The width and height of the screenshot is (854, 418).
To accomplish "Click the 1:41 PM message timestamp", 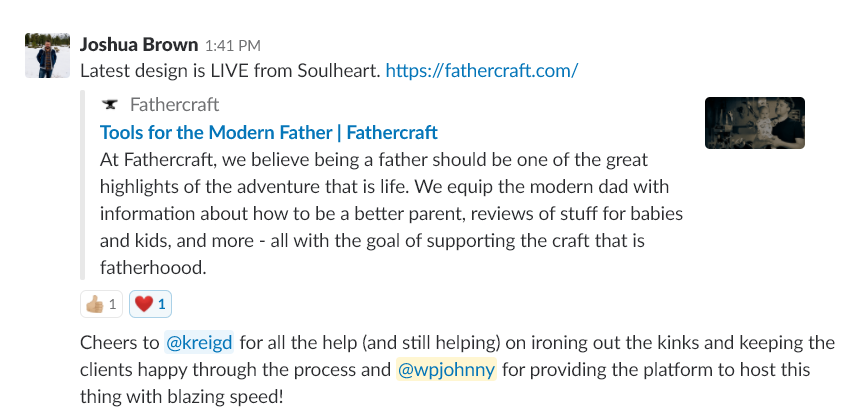I will 232,46.
